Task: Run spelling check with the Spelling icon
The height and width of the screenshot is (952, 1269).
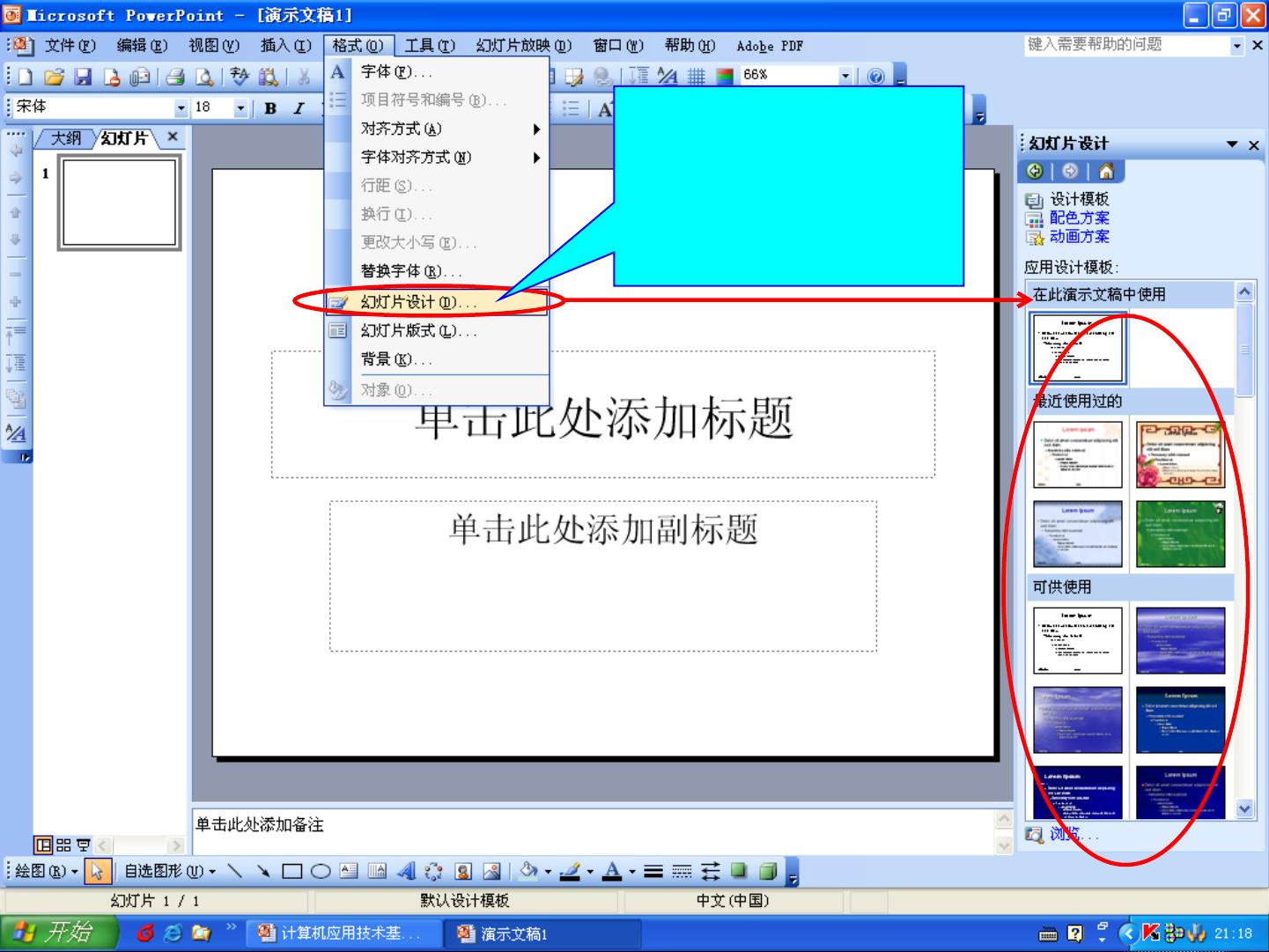Action: 240,77
